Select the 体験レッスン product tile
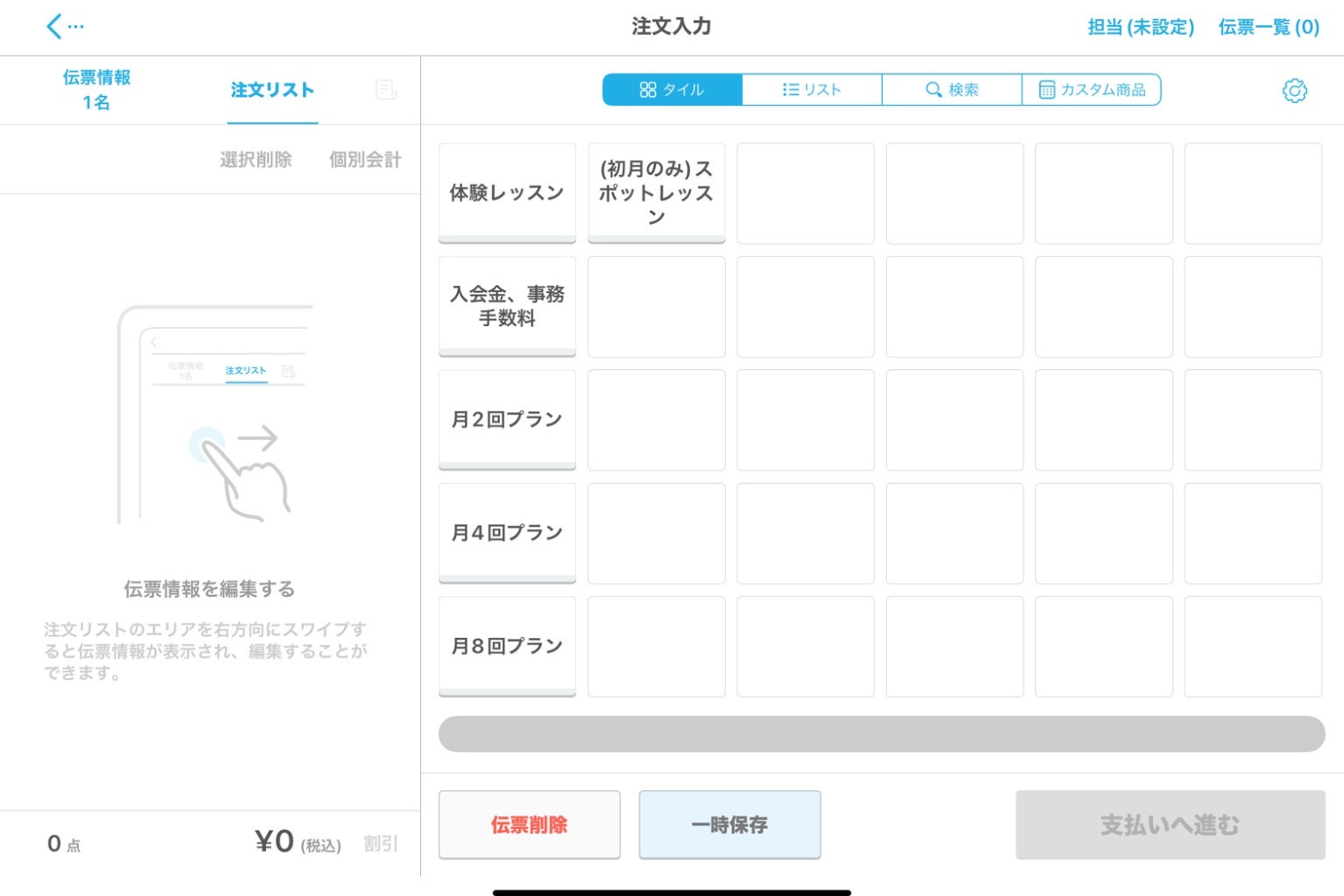Screen dimensions: 1344x896 coord(506,191)
